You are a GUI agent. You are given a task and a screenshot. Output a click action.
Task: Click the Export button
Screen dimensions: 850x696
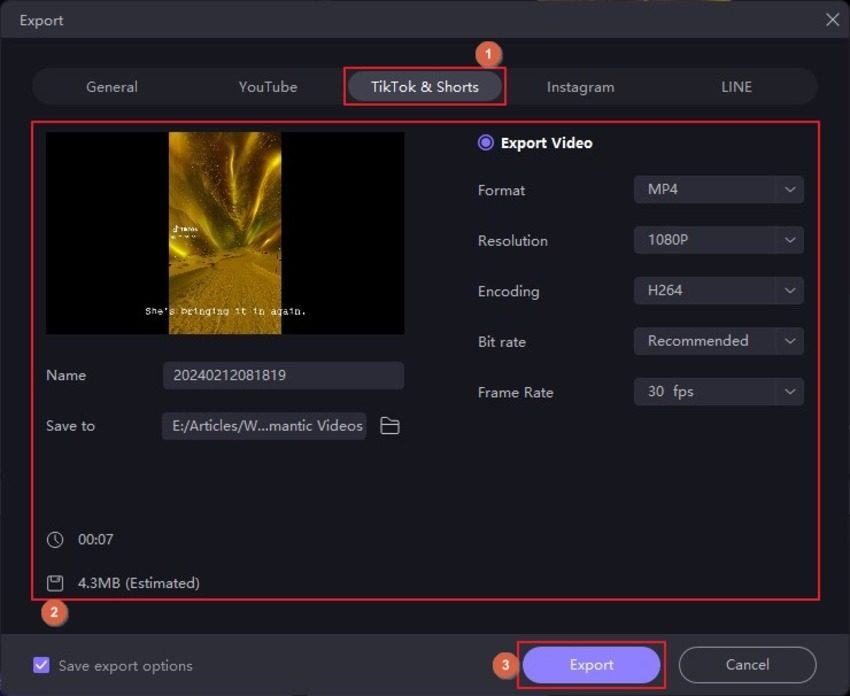591,664
